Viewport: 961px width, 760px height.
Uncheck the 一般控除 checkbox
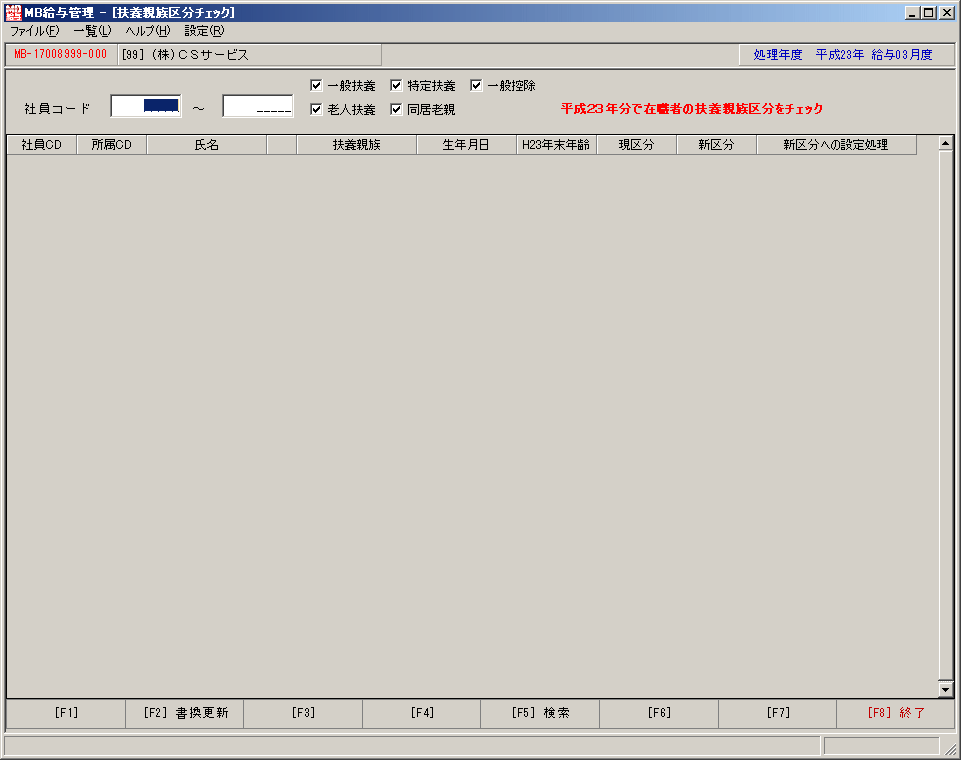tap(476, 86)
